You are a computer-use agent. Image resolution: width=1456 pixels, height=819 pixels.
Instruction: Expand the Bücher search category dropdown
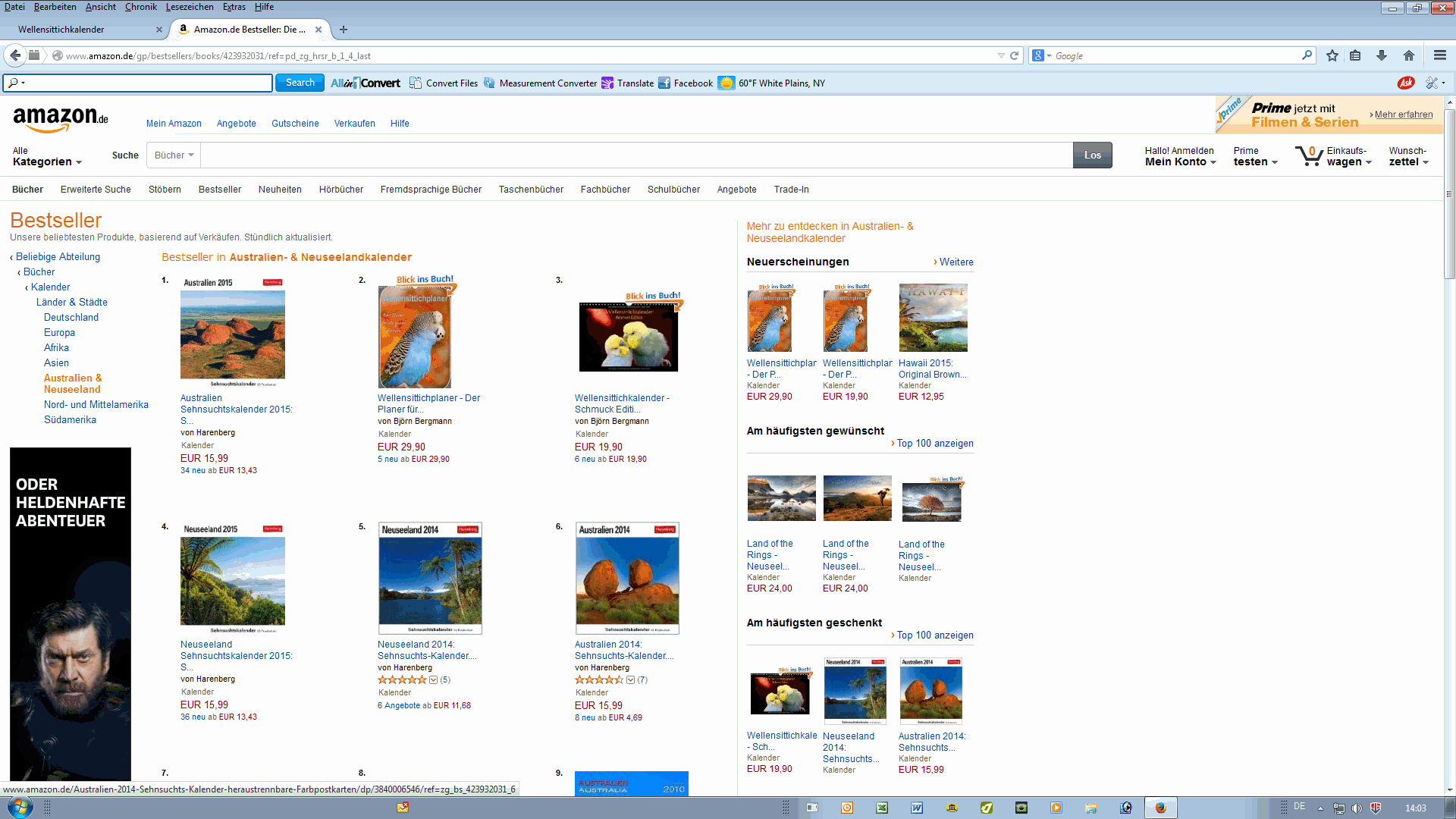click(x=174, y=155)
